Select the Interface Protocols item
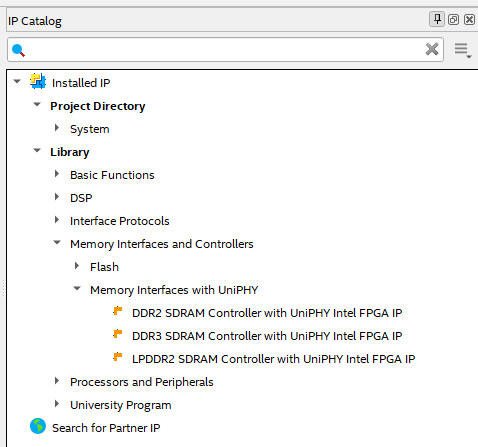This screenshot has height=447, width=478. click(x=120, y=221)
